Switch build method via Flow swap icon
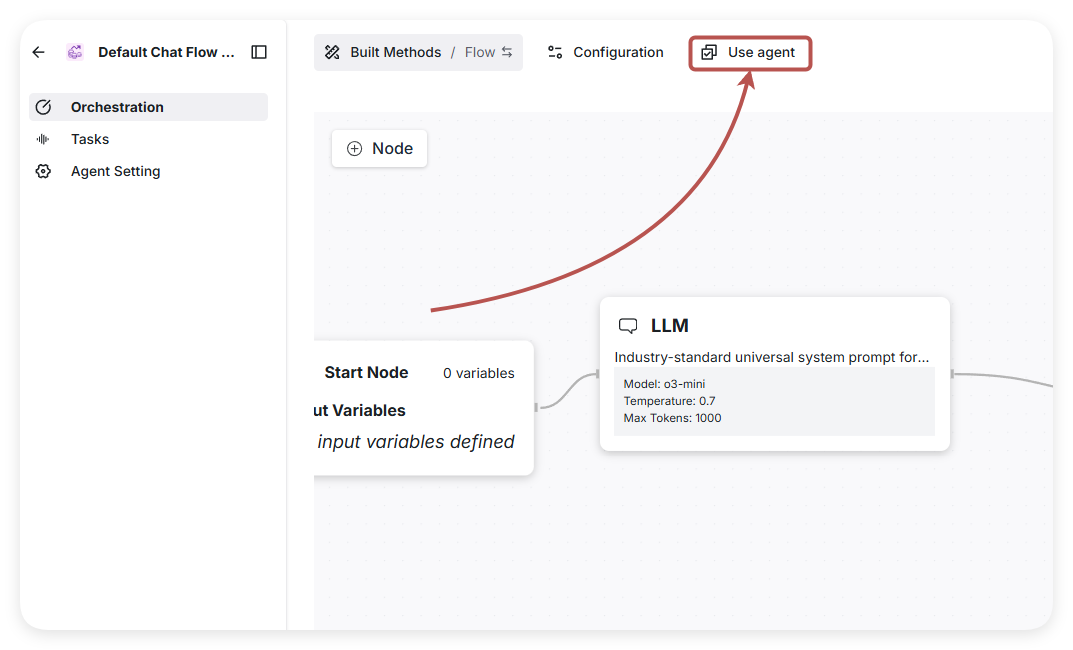This screenshot has height=650, width=1073. (x=507, y=52)
